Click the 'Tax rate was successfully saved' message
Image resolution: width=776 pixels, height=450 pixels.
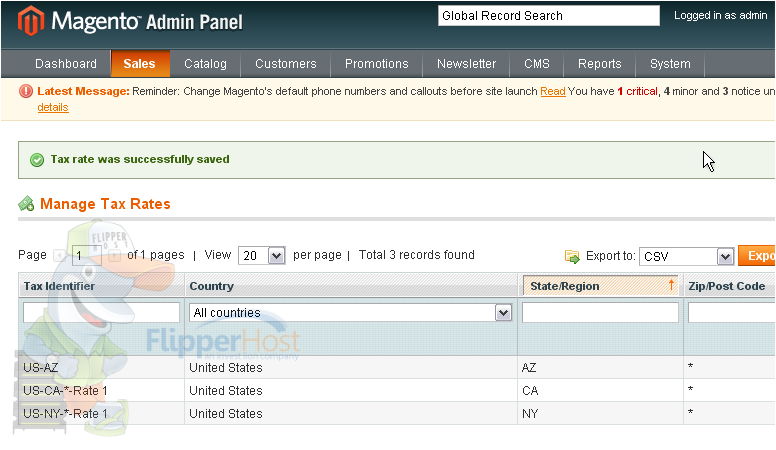tap(140, 159)
